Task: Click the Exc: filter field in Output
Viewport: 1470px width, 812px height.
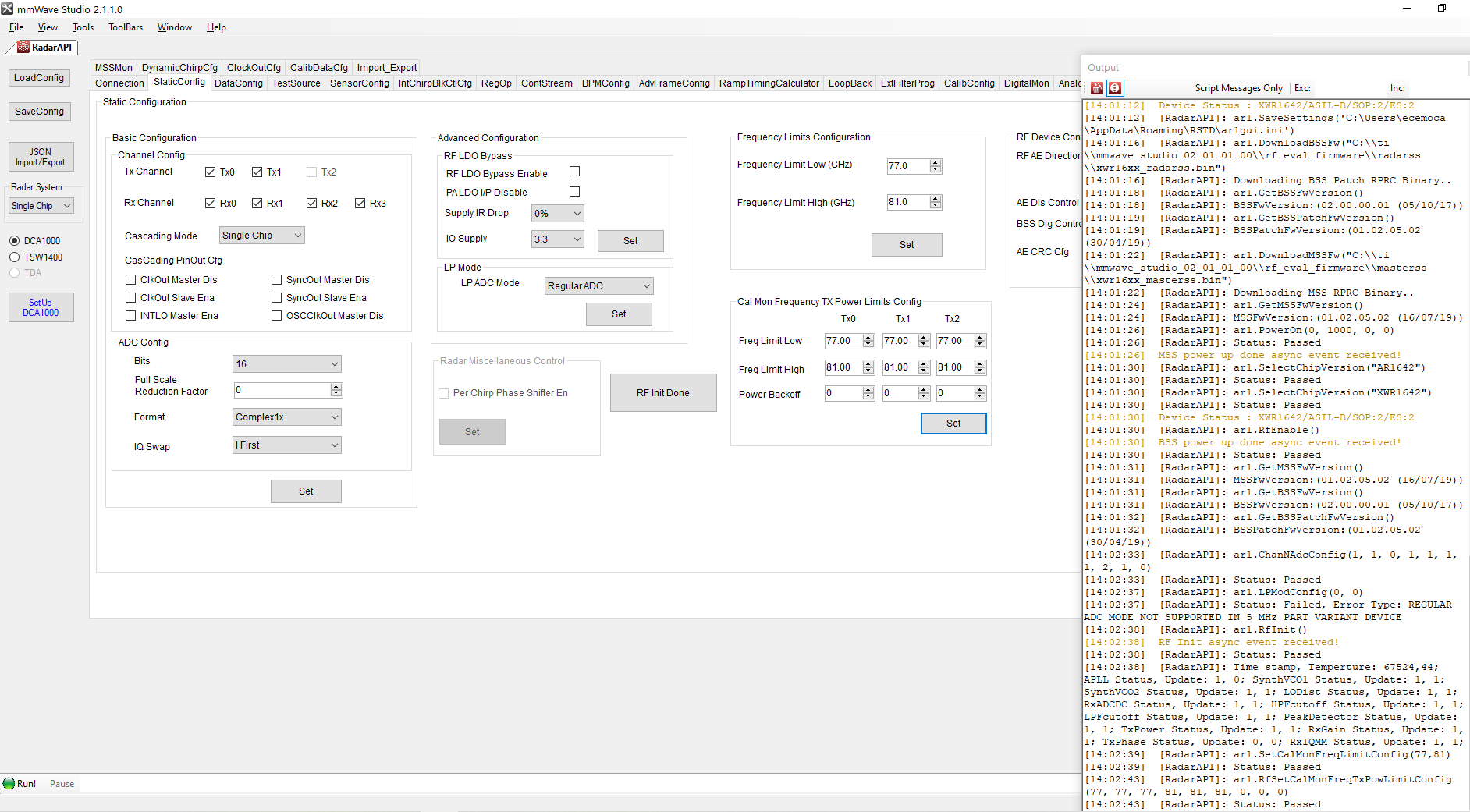Action: pos(1348,88)
